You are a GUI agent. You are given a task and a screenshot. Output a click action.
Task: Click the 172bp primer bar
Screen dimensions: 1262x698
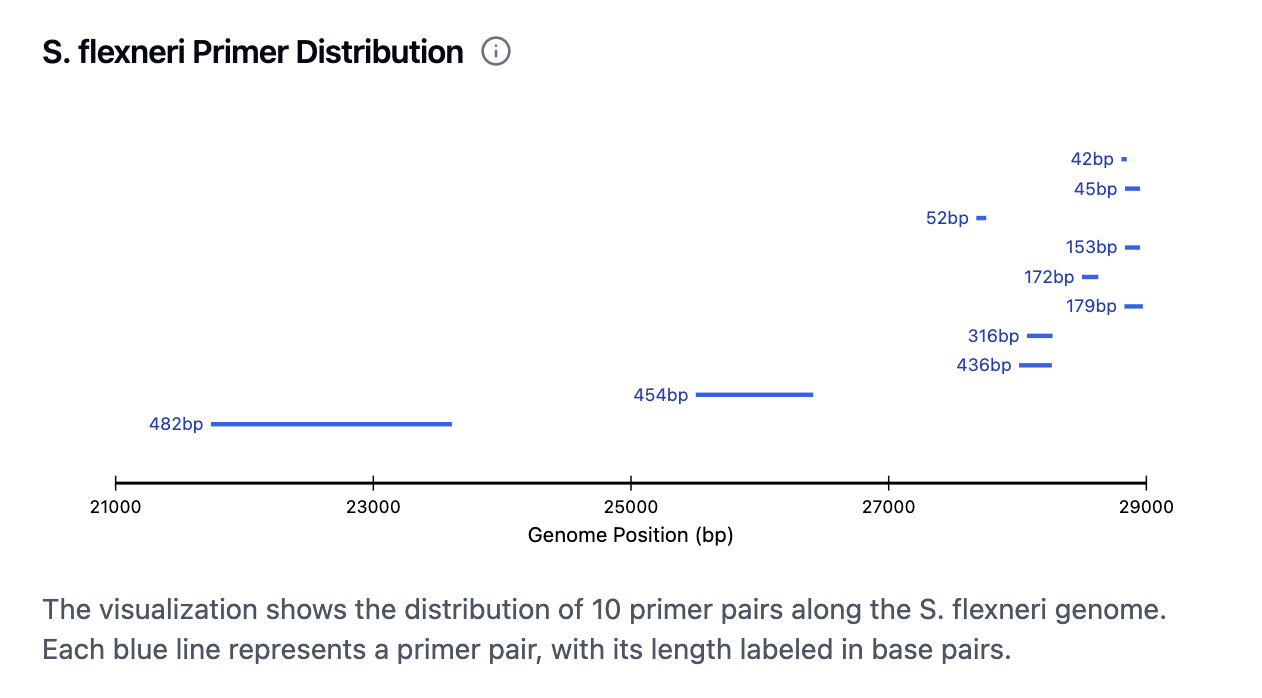pyautogui.click(x=1090, y=277)
